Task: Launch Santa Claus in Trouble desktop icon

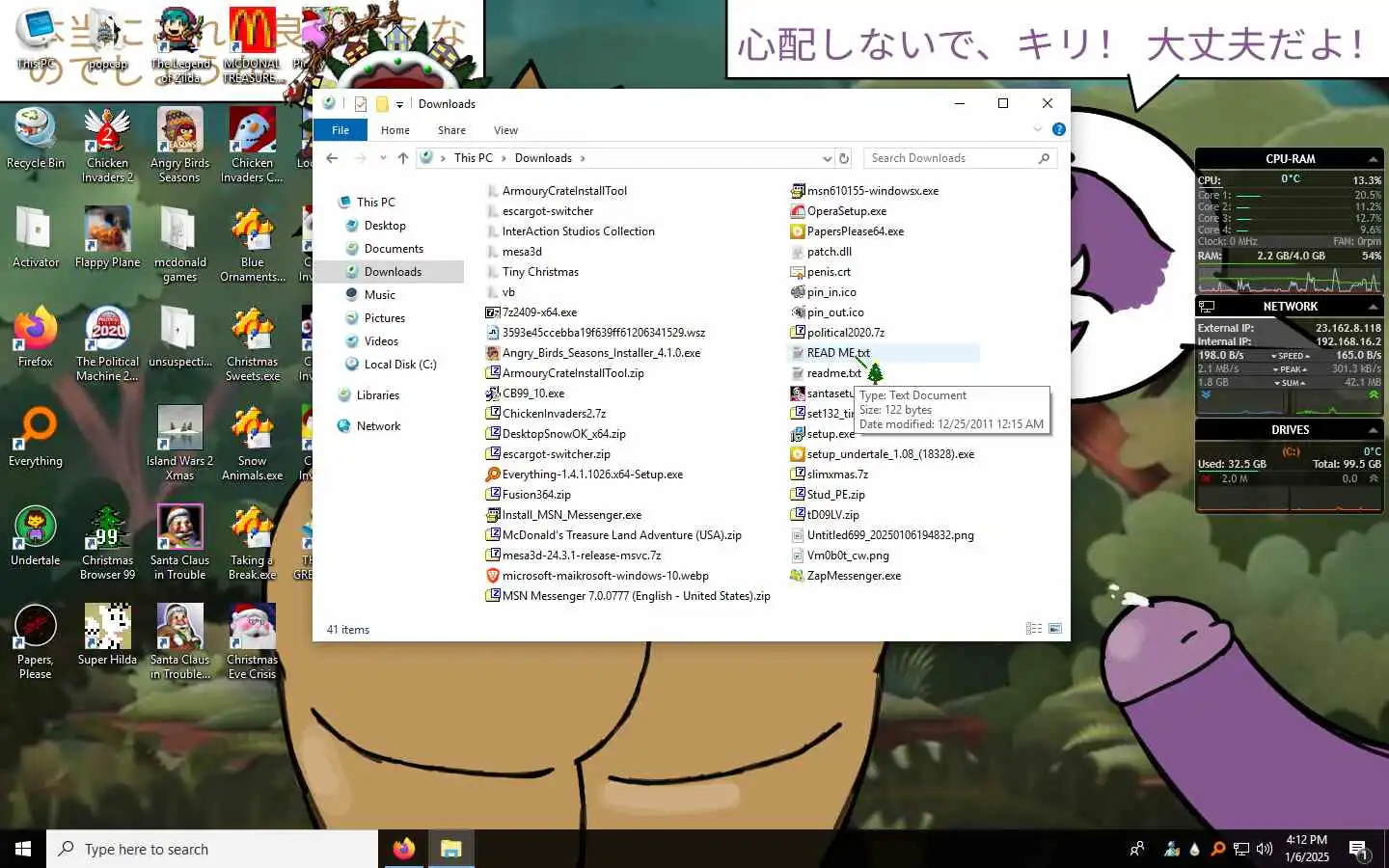Action: point(179,542)
